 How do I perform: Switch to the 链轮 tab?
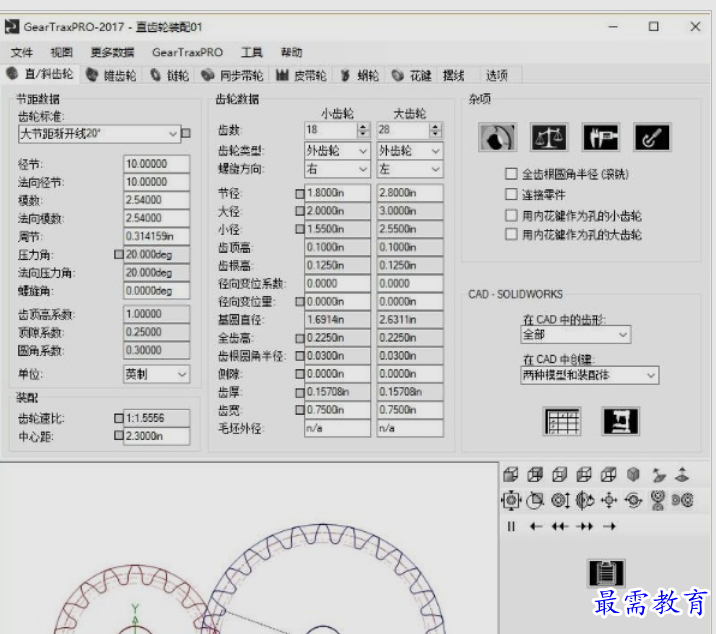pos(170,75)
